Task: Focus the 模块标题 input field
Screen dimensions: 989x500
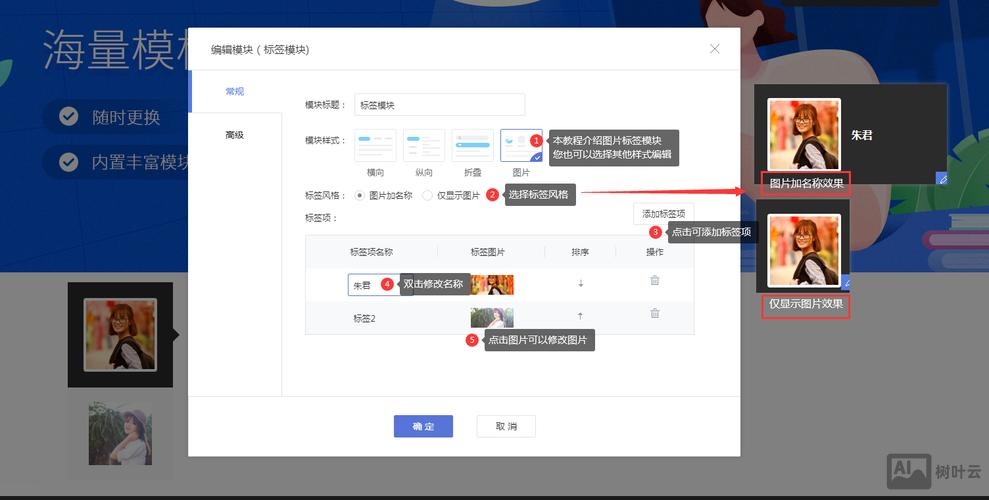Action: pyautogui.click(x=440, y=105)
